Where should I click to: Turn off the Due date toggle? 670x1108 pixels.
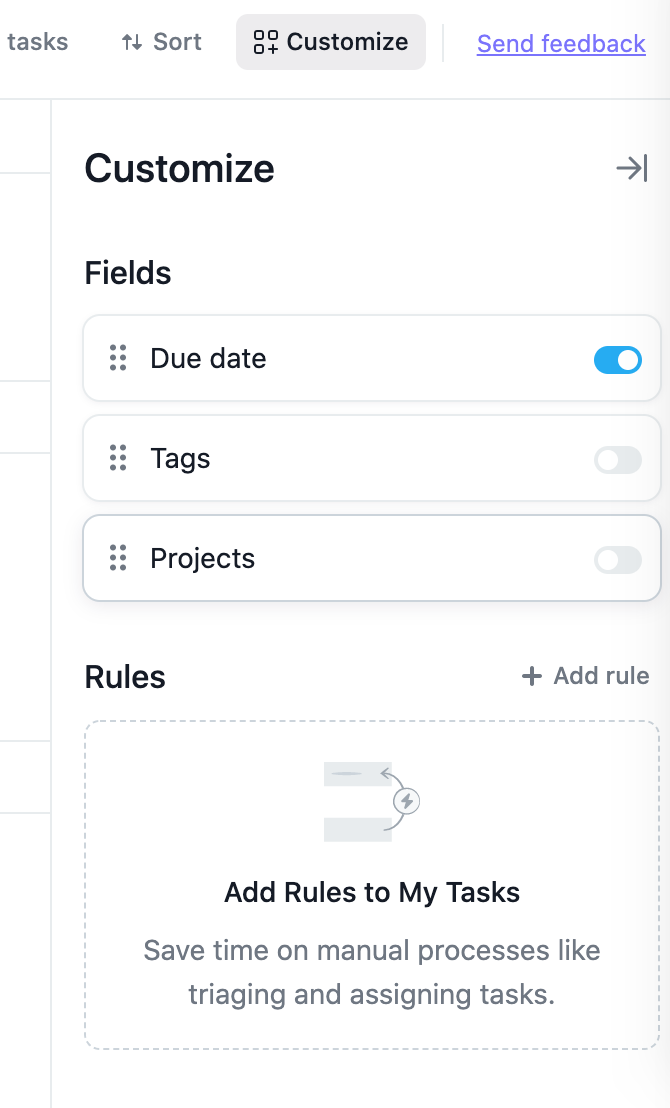pos(618,360)
